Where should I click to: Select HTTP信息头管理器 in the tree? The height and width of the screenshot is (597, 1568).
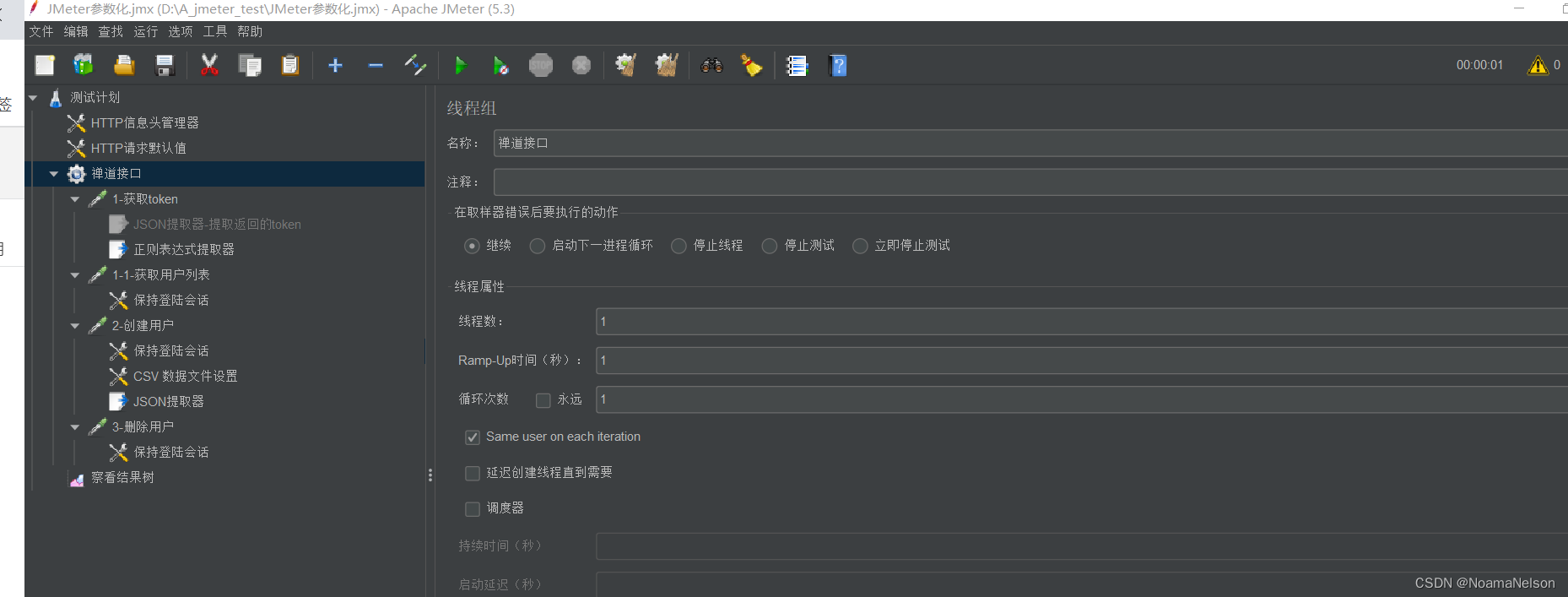(x=144, y=123)
